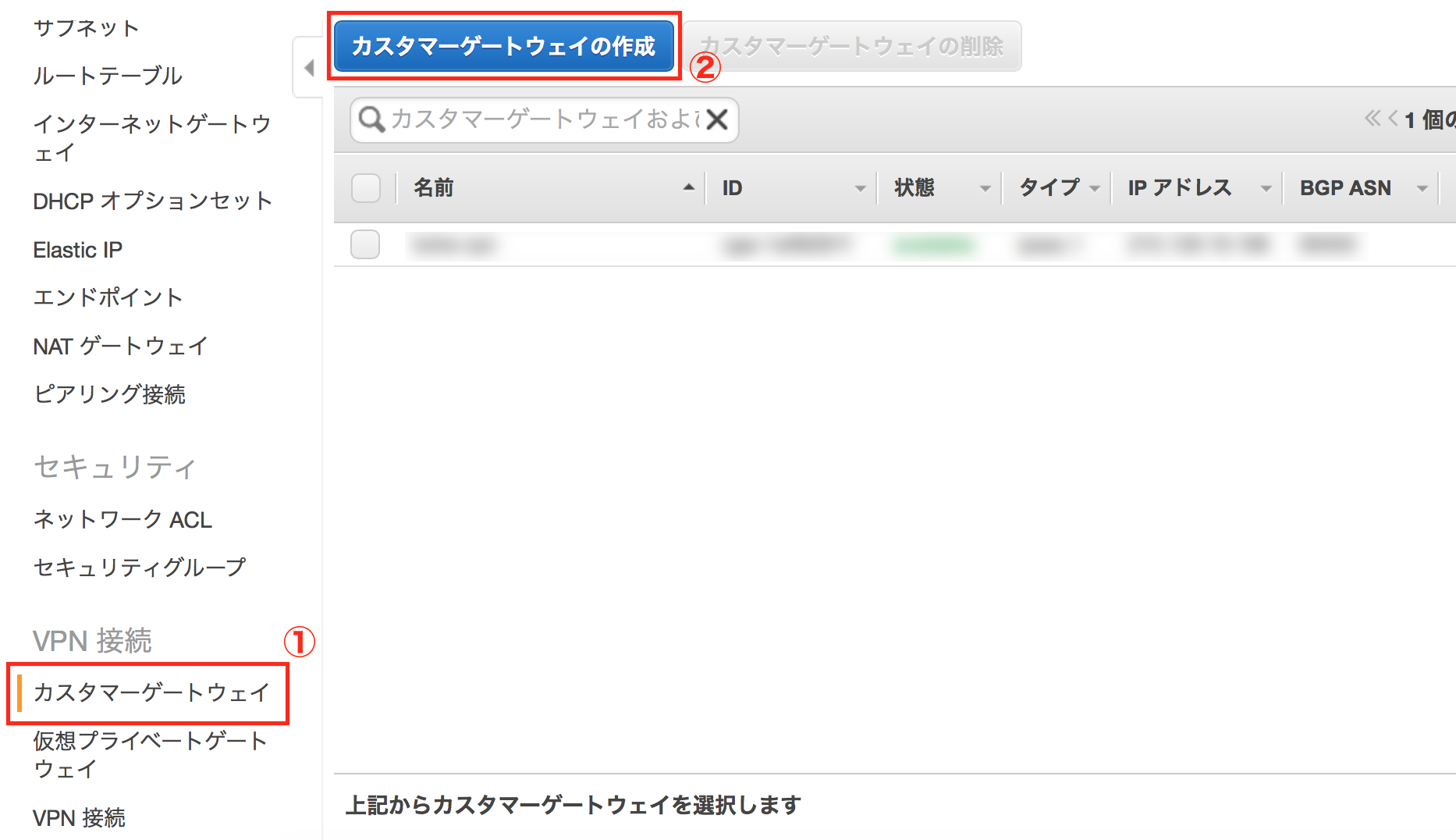Click the search magnifier icon

pos(373,119)
